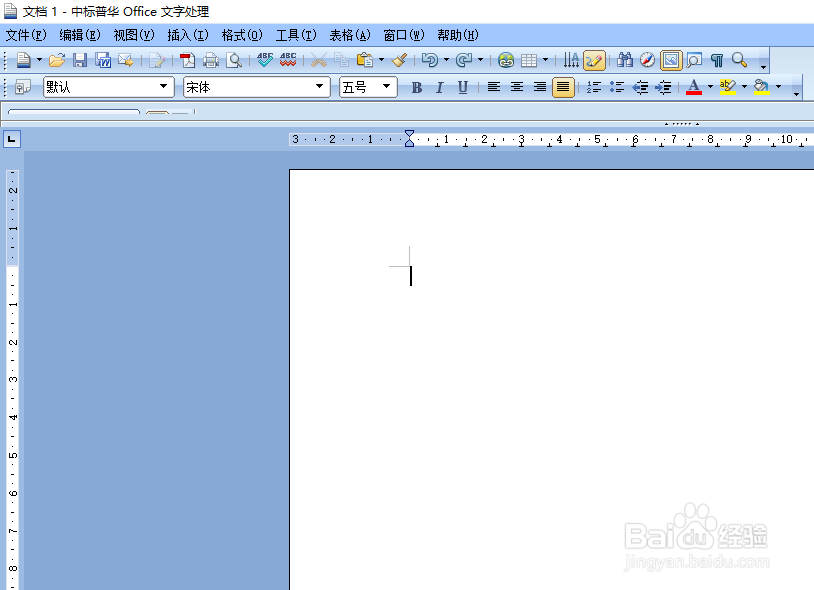Toggle italic formatting
The width and height of the screenshot is (814, 590).
point(441,86)
